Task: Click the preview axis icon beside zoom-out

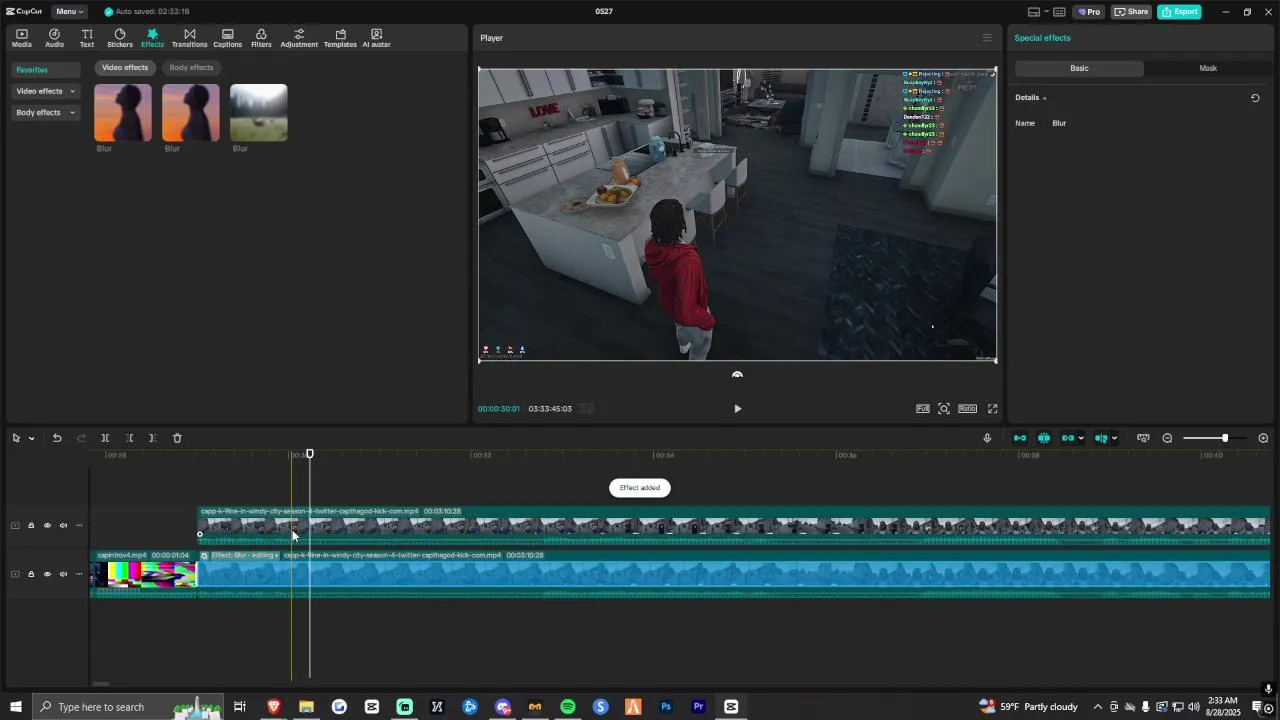Action: 1143,438
